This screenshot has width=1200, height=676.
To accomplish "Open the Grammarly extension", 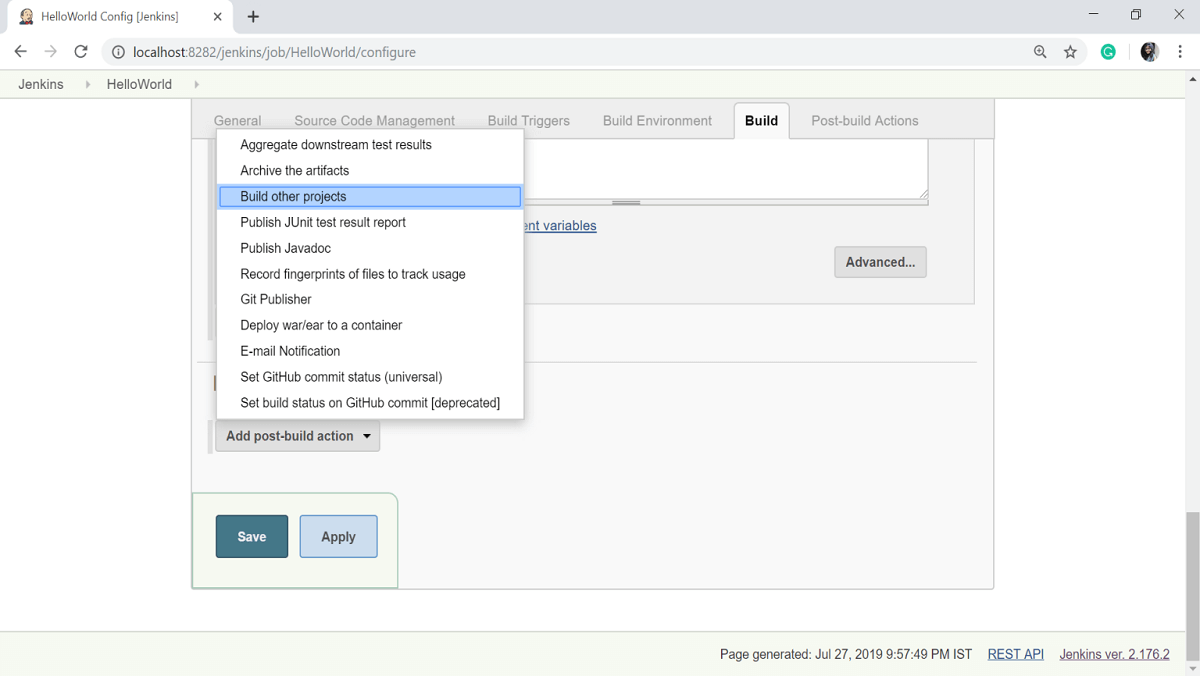I will (1108, 52).
